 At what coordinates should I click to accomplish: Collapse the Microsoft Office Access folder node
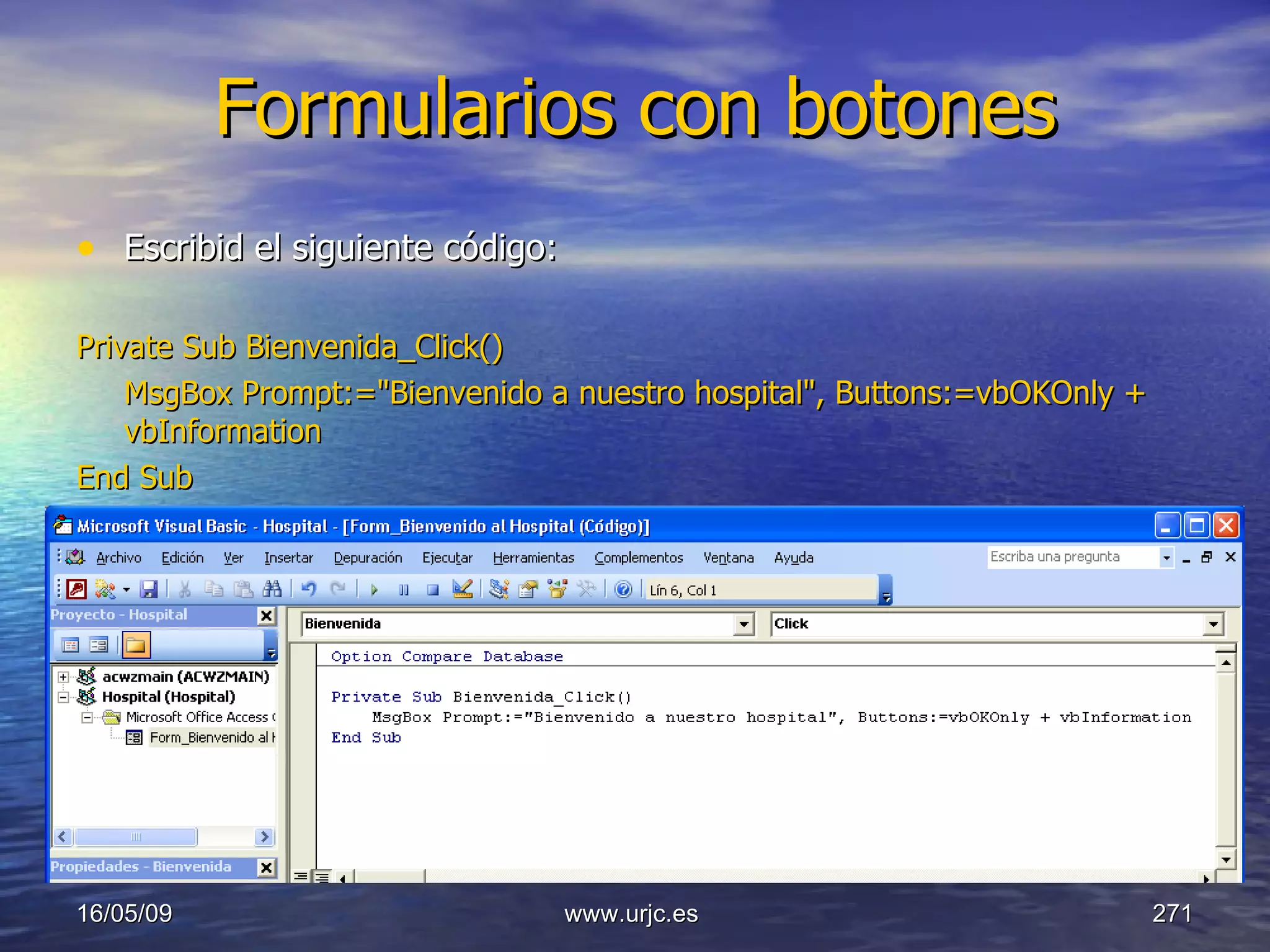pos(87,718)
